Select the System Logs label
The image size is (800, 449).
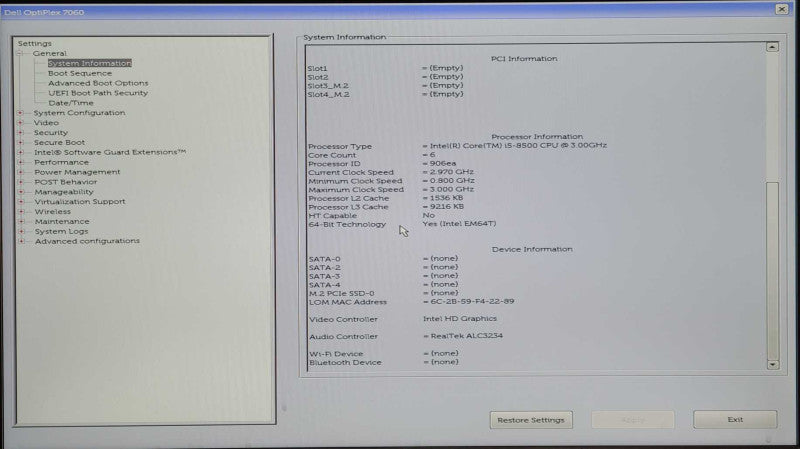tap(61, 231)
